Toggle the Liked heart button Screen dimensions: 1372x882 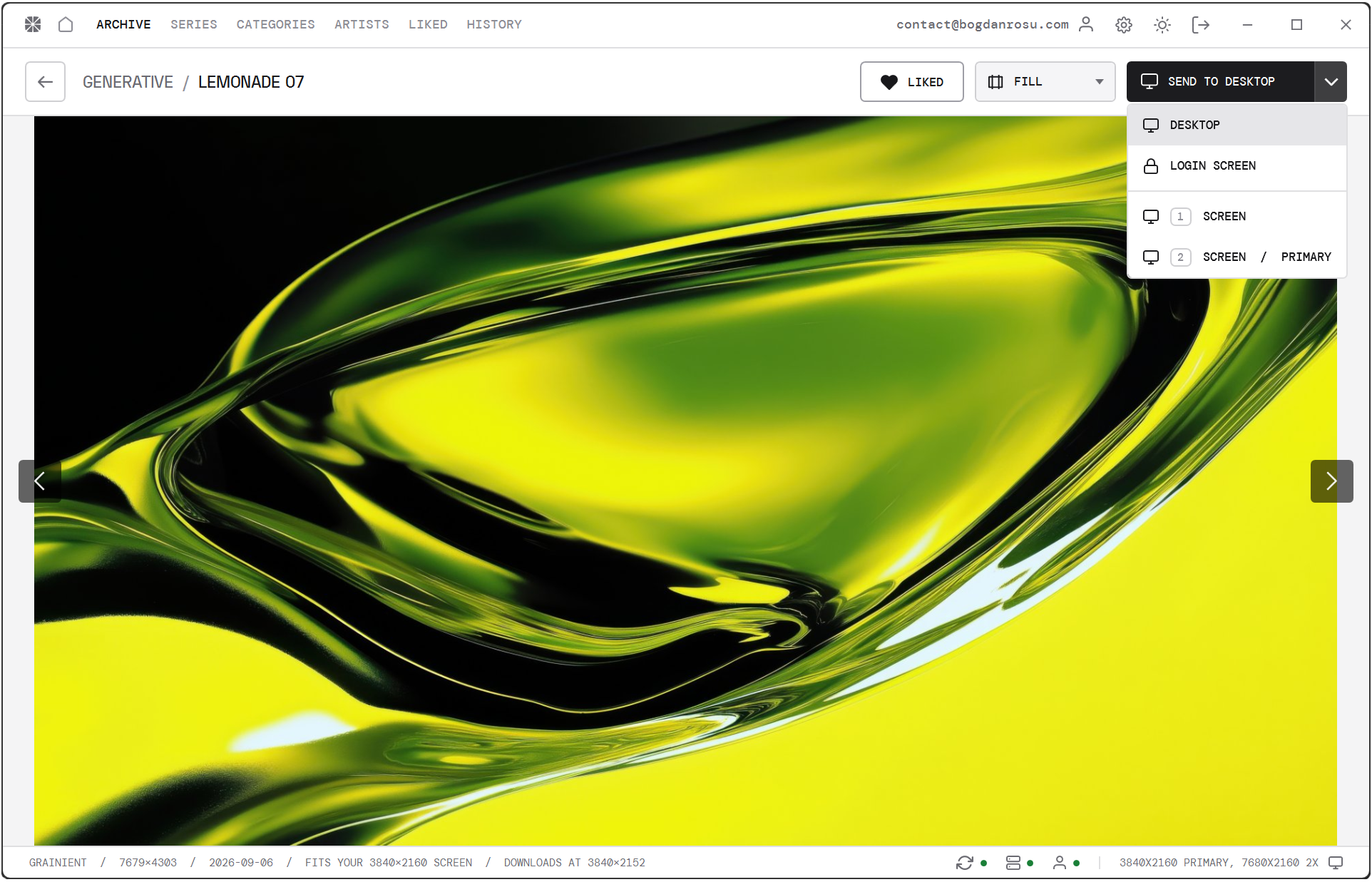pyautogui.click(x=911, y=81)
